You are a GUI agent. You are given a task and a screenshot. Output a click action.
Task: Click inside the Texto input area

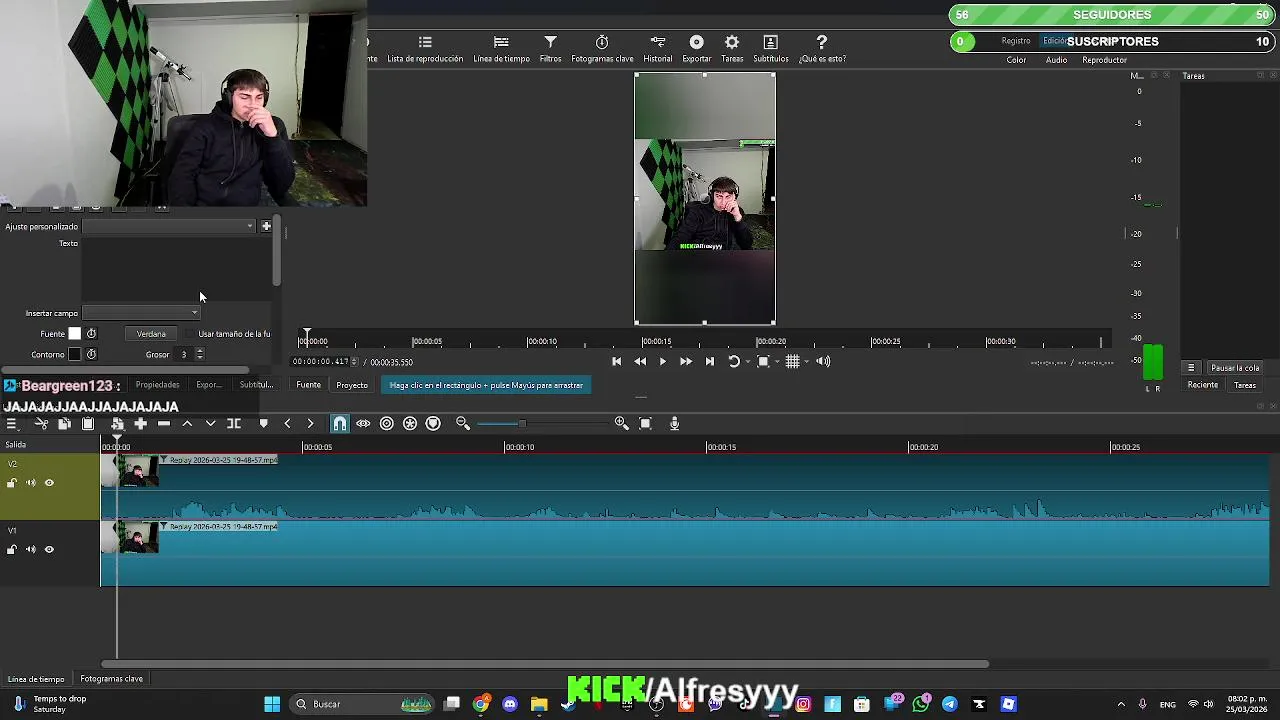coord(177,270)
